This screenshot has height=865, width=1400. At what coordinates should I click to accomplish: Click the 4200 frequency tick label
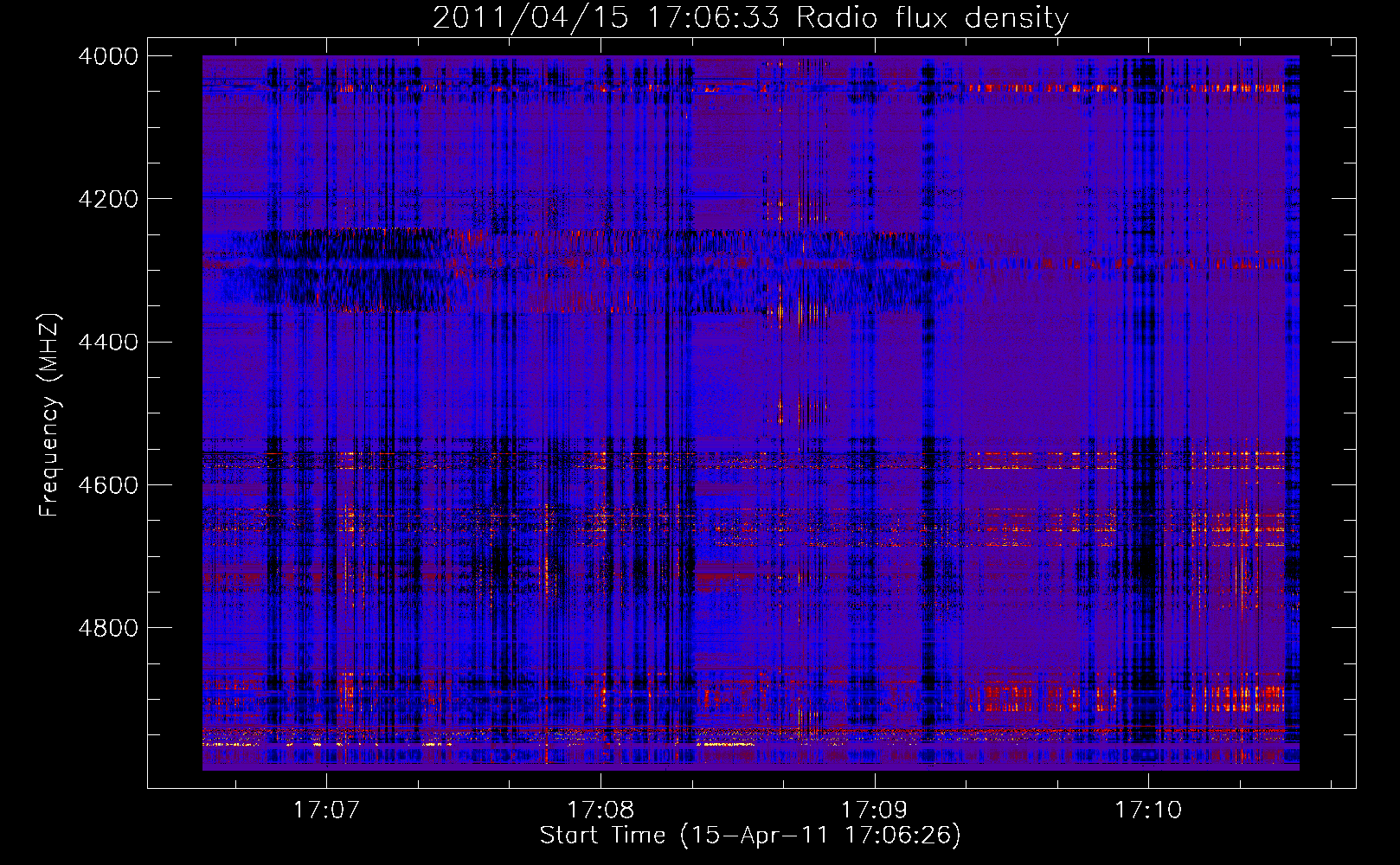(108, 199)
